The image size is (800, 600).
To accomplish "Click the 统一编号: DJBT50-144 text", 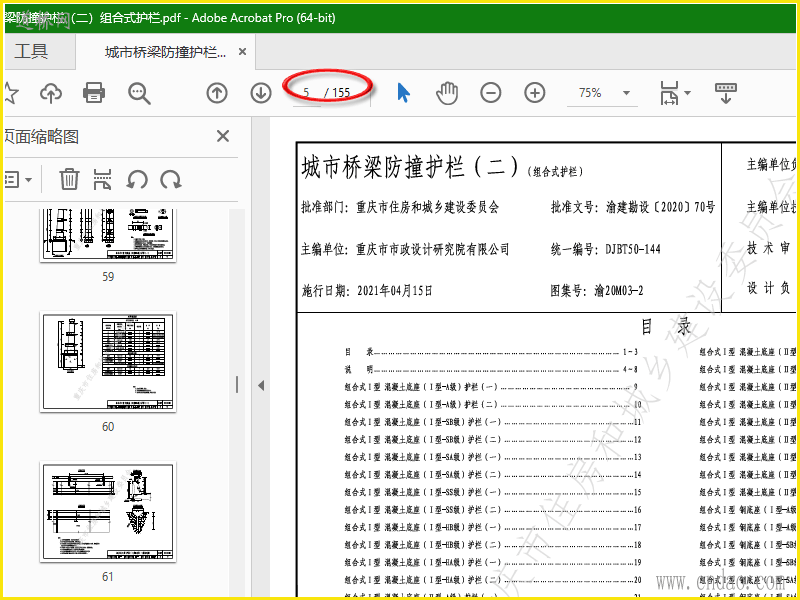I will [x=605, y=249].
